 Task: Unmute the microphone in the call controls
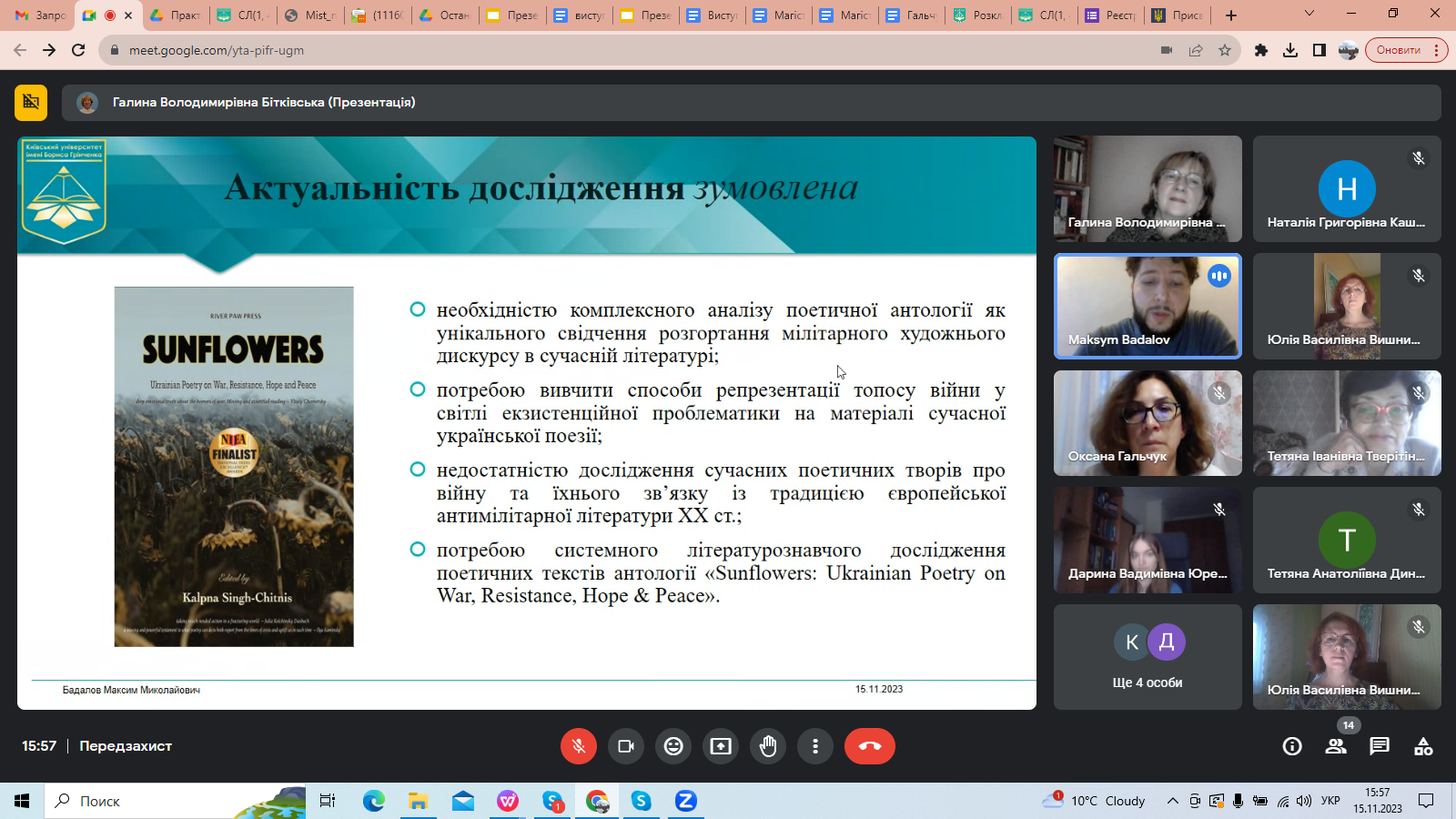578,746
